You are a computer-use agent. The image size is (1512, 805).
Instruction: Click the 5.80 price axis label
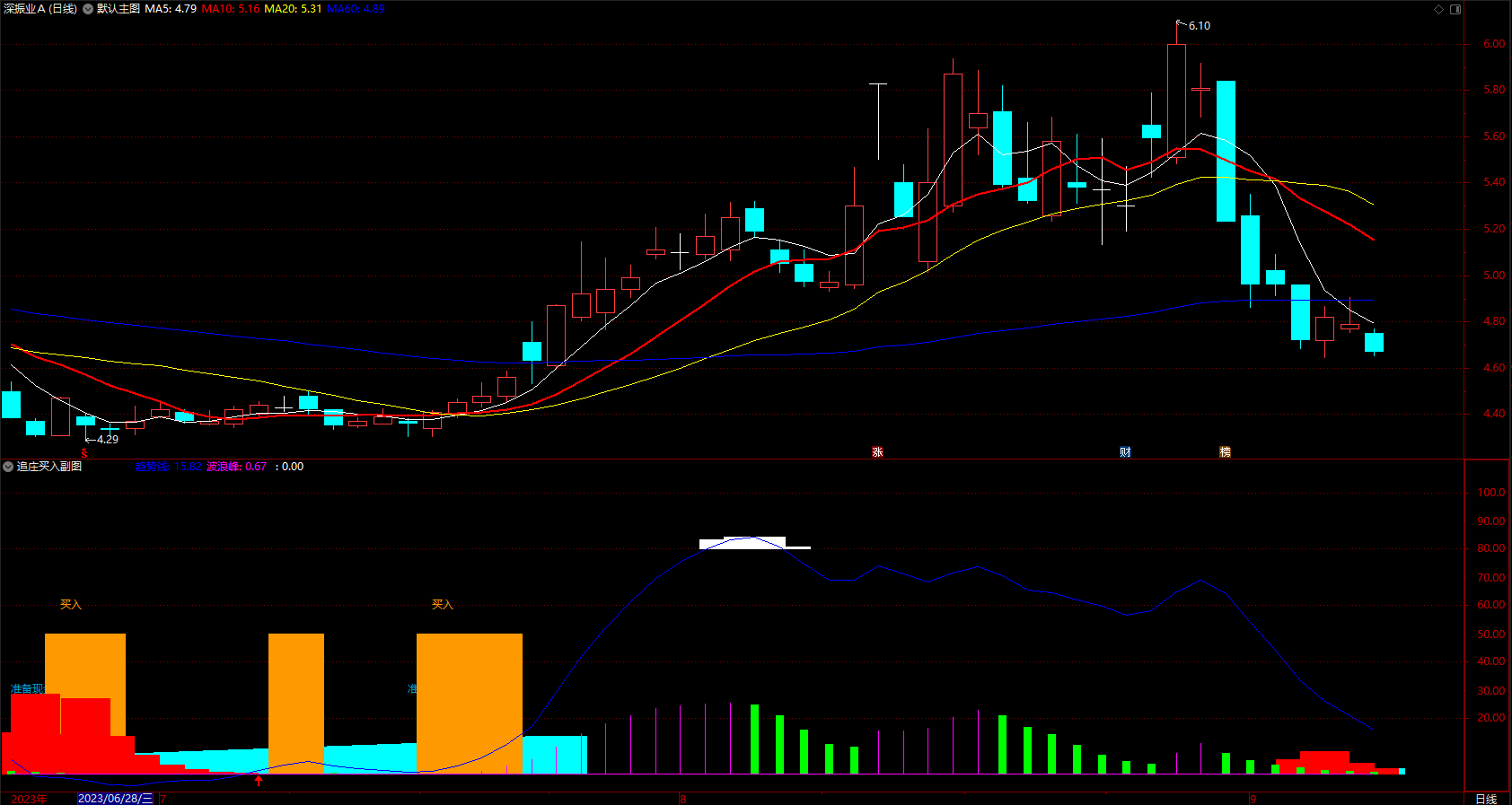[1494, 90]
